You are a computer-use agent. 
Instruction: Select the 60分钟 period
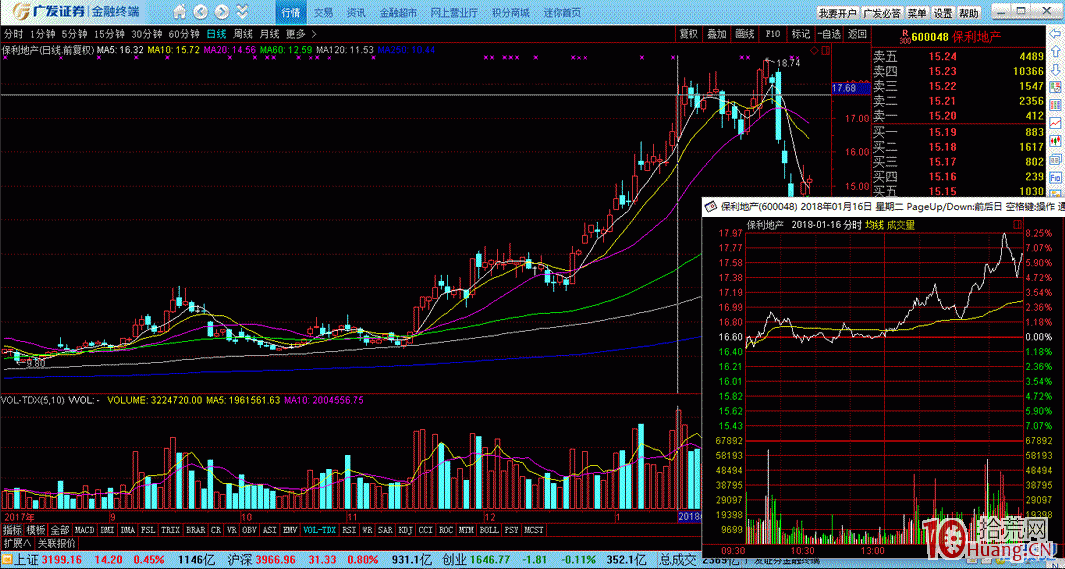pos(183,34)
